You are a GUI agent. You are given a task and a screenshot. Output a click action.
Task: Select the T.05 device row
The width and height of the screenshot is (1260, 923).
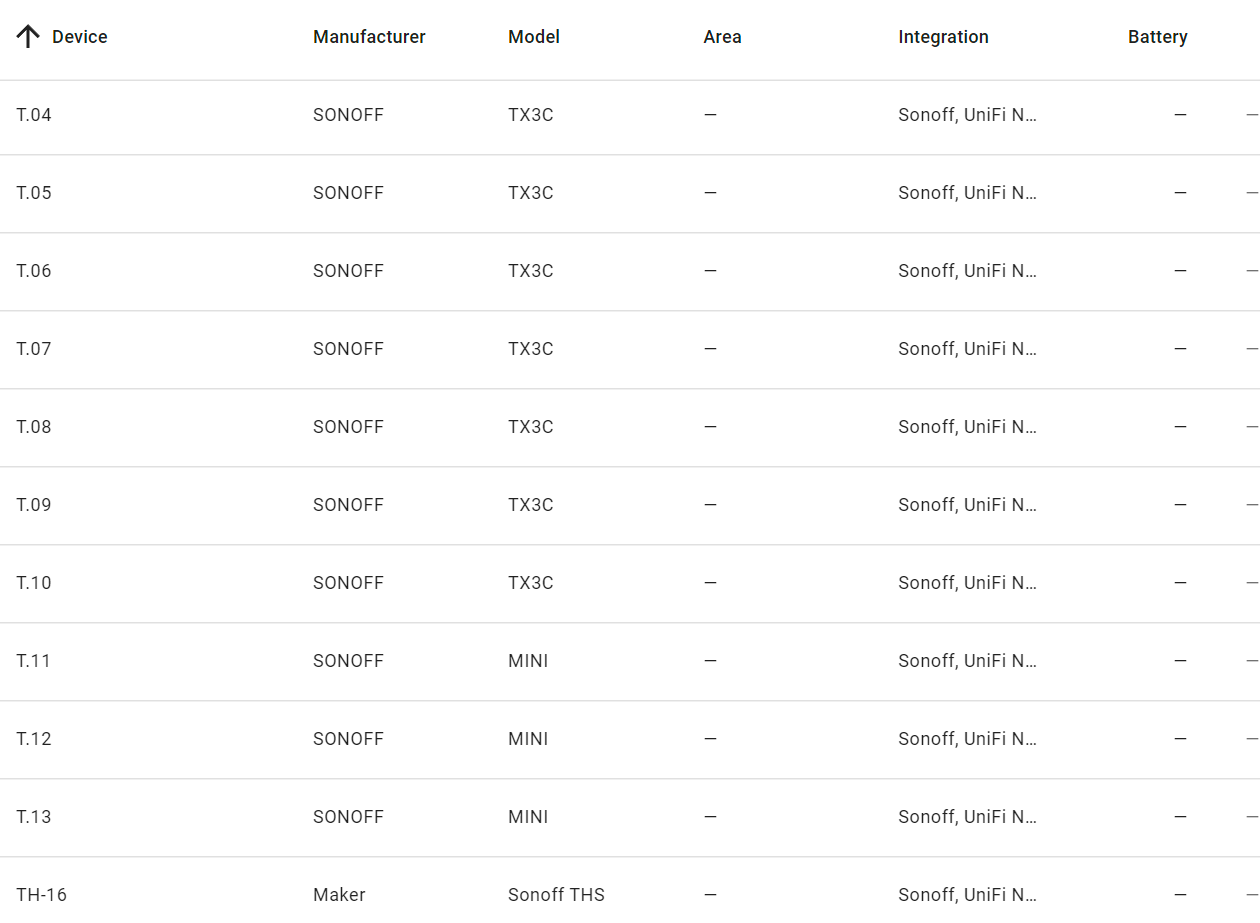[x=34, y=193]
